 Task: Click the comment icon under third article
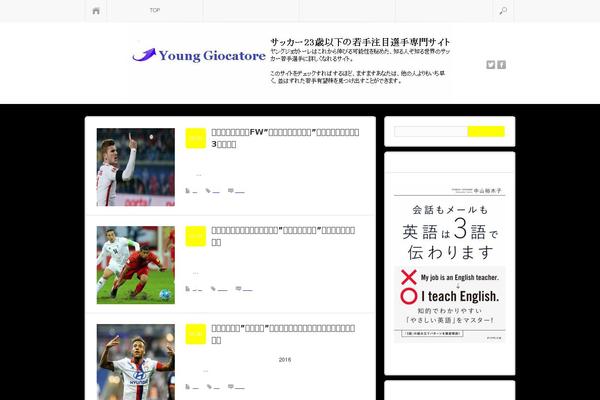231,387
